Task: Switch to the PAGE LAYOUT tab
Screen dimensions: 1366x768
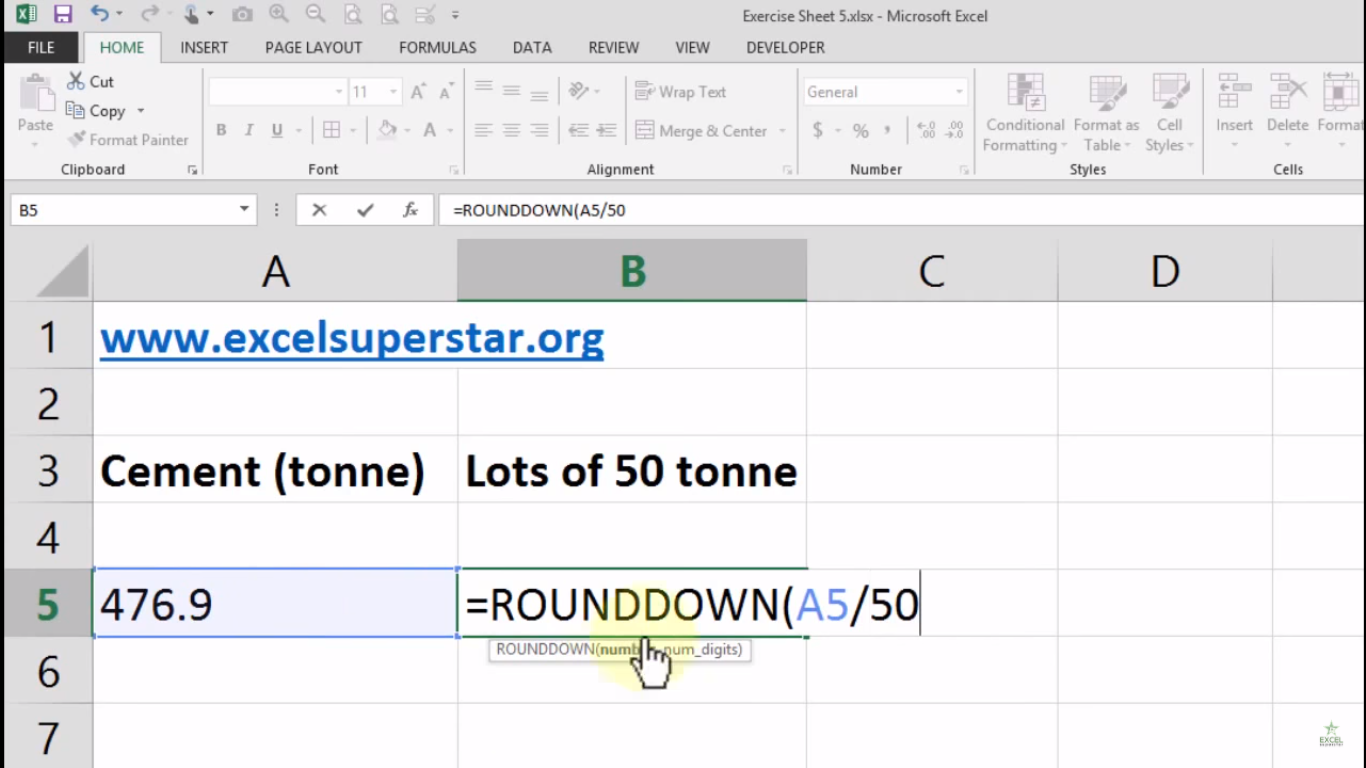Action: [313, 47]
